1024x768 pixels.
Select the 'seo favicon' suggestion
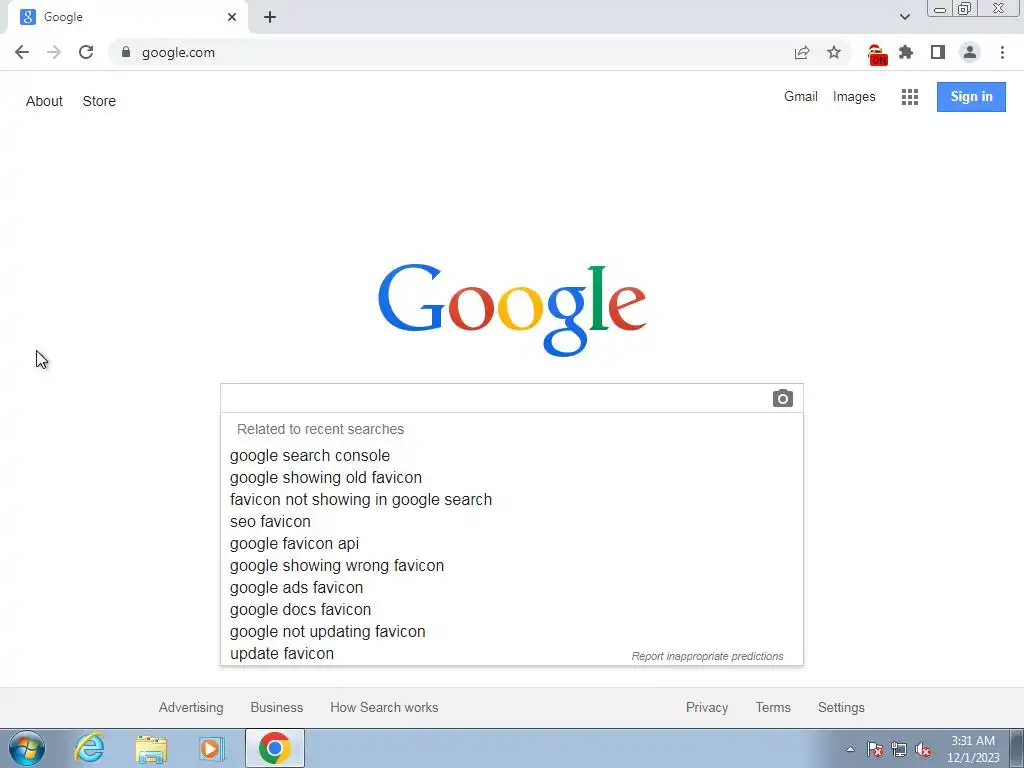tap(511, 521)
